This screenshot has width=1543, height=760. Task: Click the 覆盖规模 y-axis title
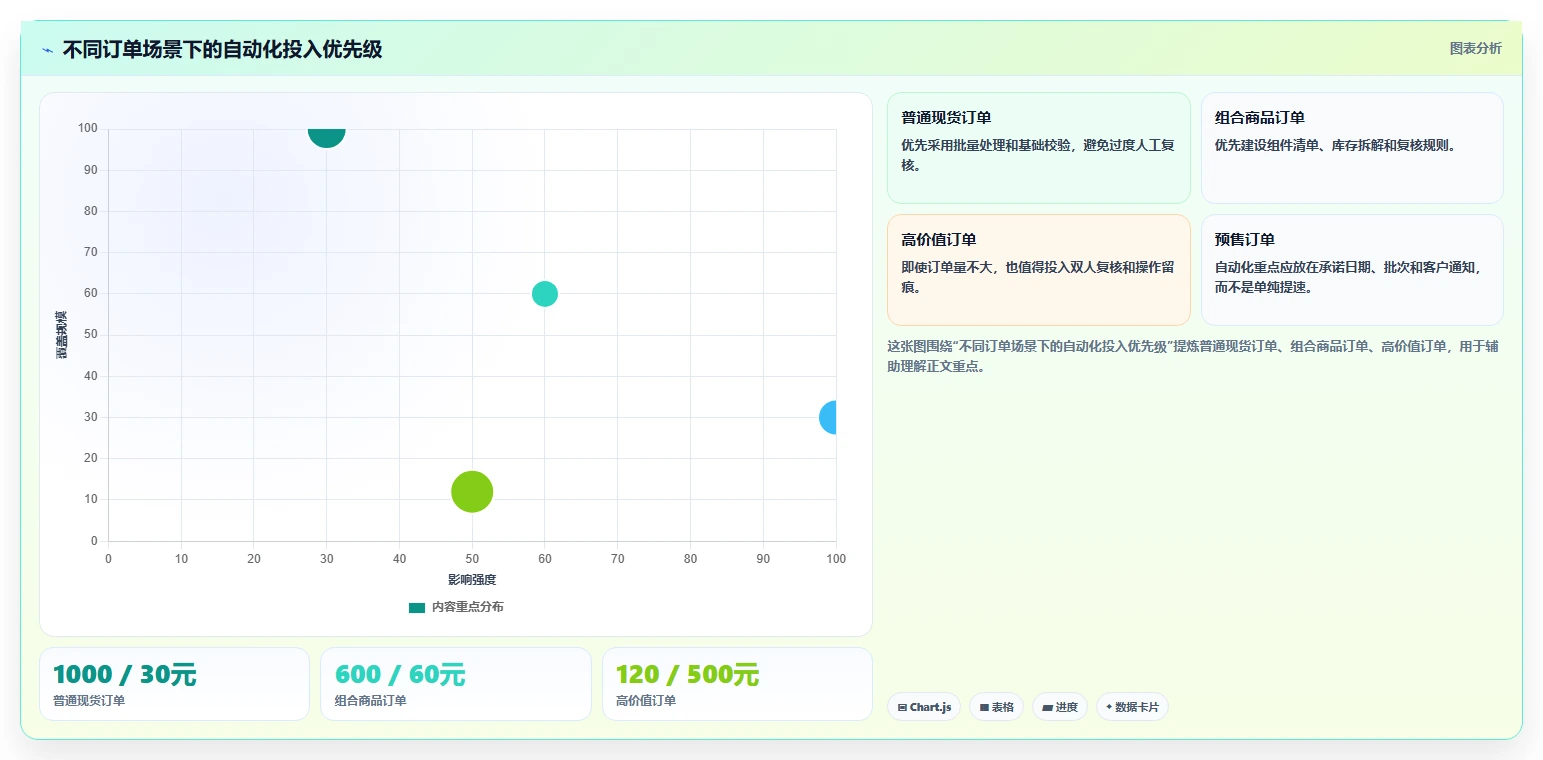61,335
